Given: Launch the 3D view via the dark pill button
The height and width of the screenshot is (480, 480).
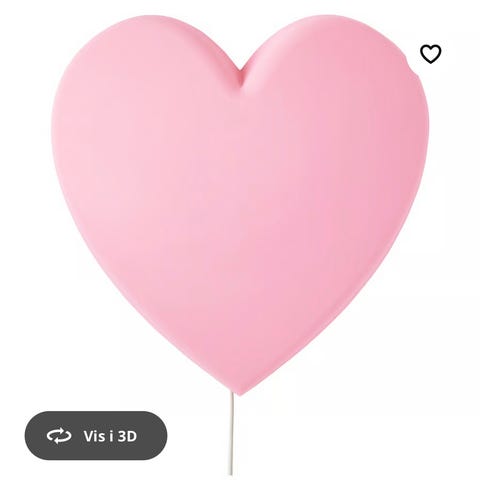Looking at the screenshot, I should (x=96, y=436).
